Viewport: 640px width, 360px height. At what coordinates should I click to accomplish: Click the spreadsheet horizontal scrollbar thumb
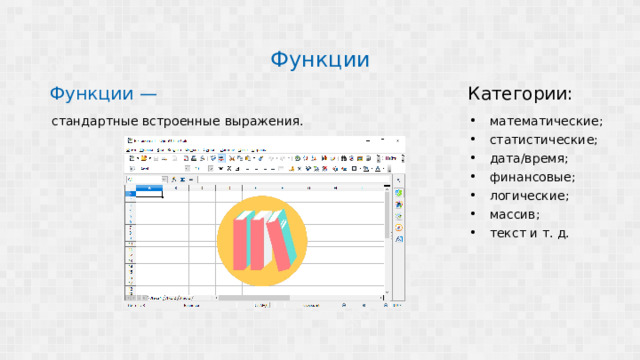[254, 298]
